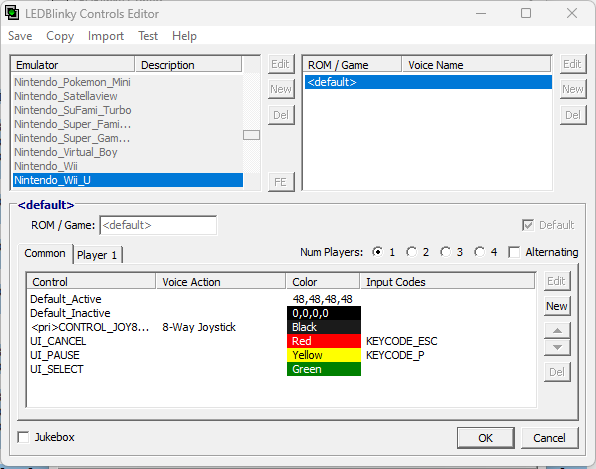This screenshot has width=596, height=469.
Task: Select 4 players radio button
Action: click(479, 252)
